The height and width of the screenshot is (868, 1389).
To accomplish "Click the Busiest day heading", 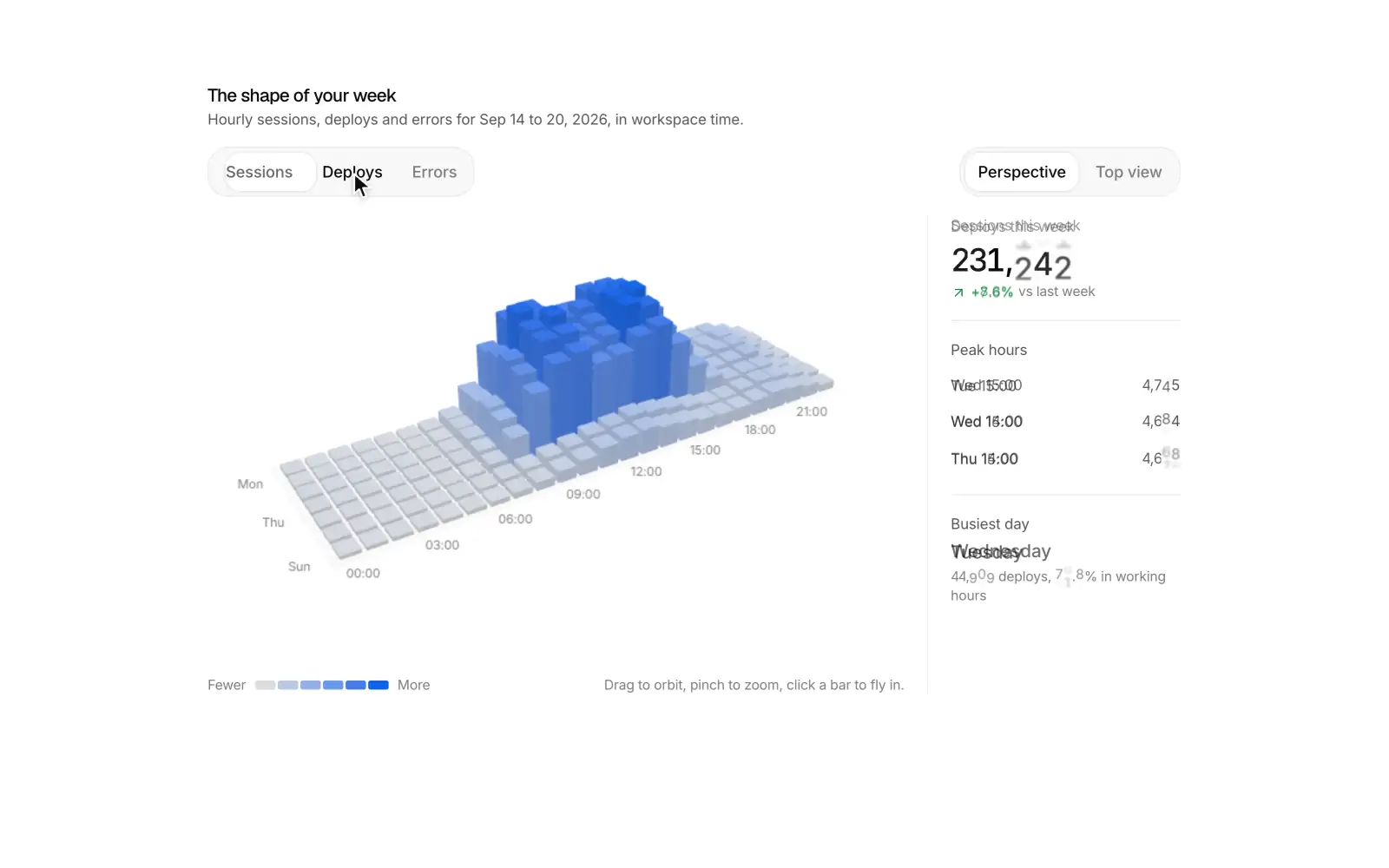I will pyautogui.click(x=990, y=524).
